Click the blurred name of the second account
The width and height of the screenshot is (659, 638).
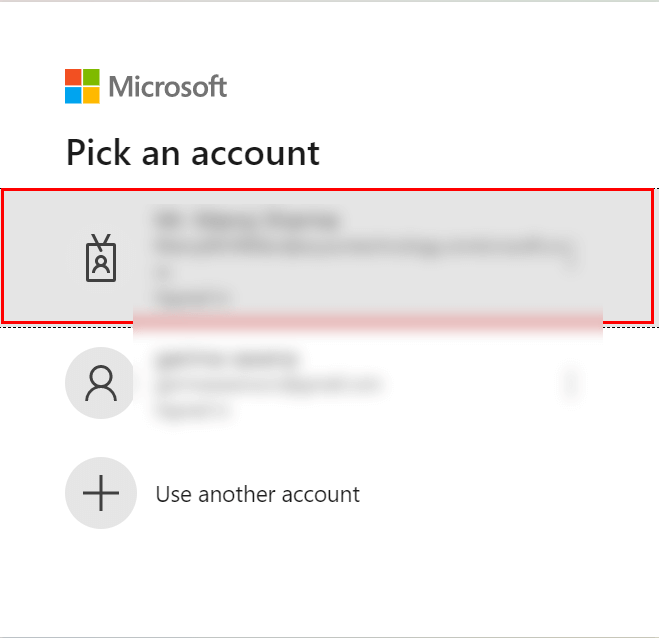click(x=227, y=360)
